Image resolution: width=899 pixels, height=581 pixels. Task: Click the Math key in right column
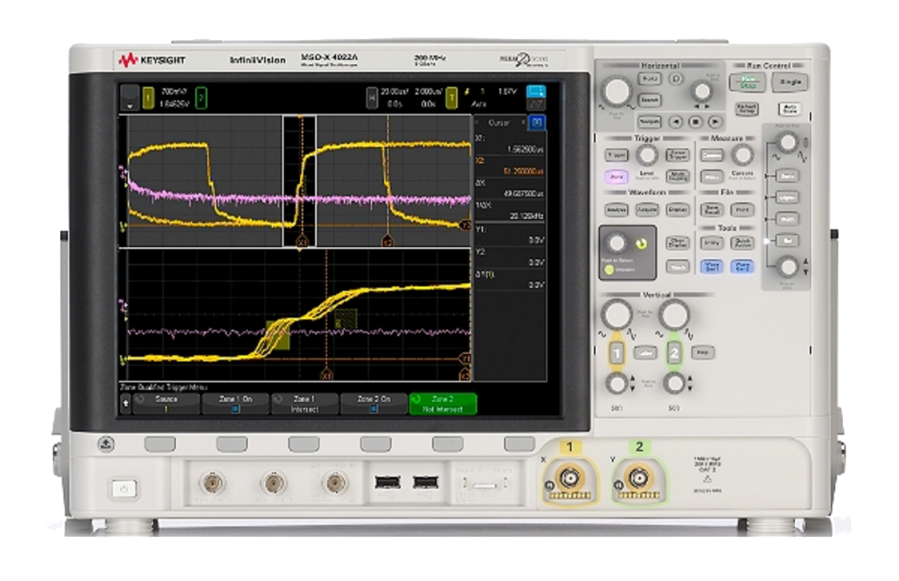pos(787,219)
